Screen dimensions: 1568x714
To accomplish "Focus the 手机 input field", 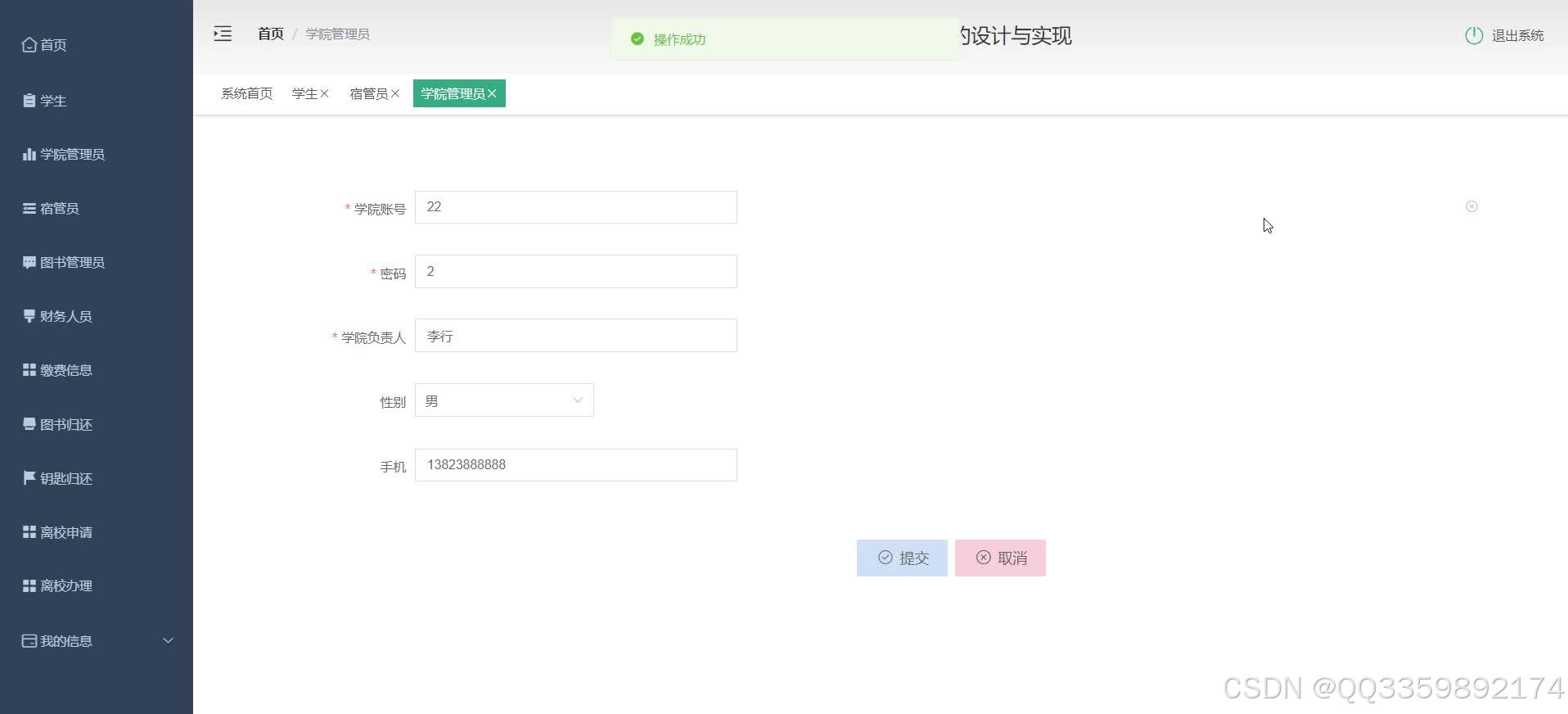I will tap(576, 465).
